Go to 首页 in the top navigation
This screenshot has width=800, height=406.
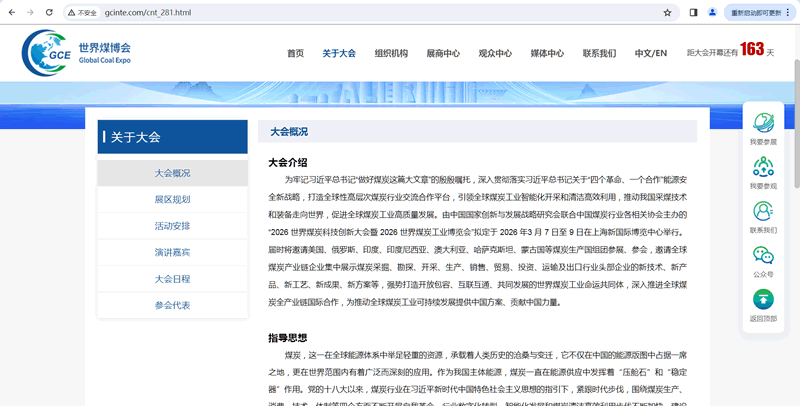tap(295, 53)
